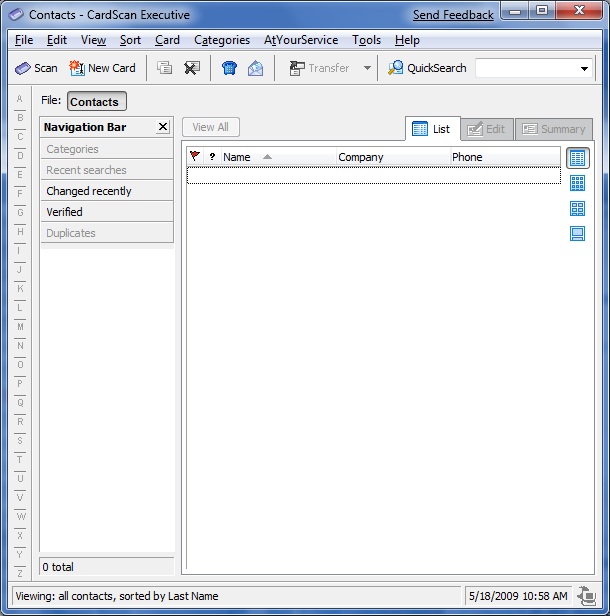Create a New Card from toolbar
Image resolution: width=610 pixels, height=616 pixels.
[102, 68]
